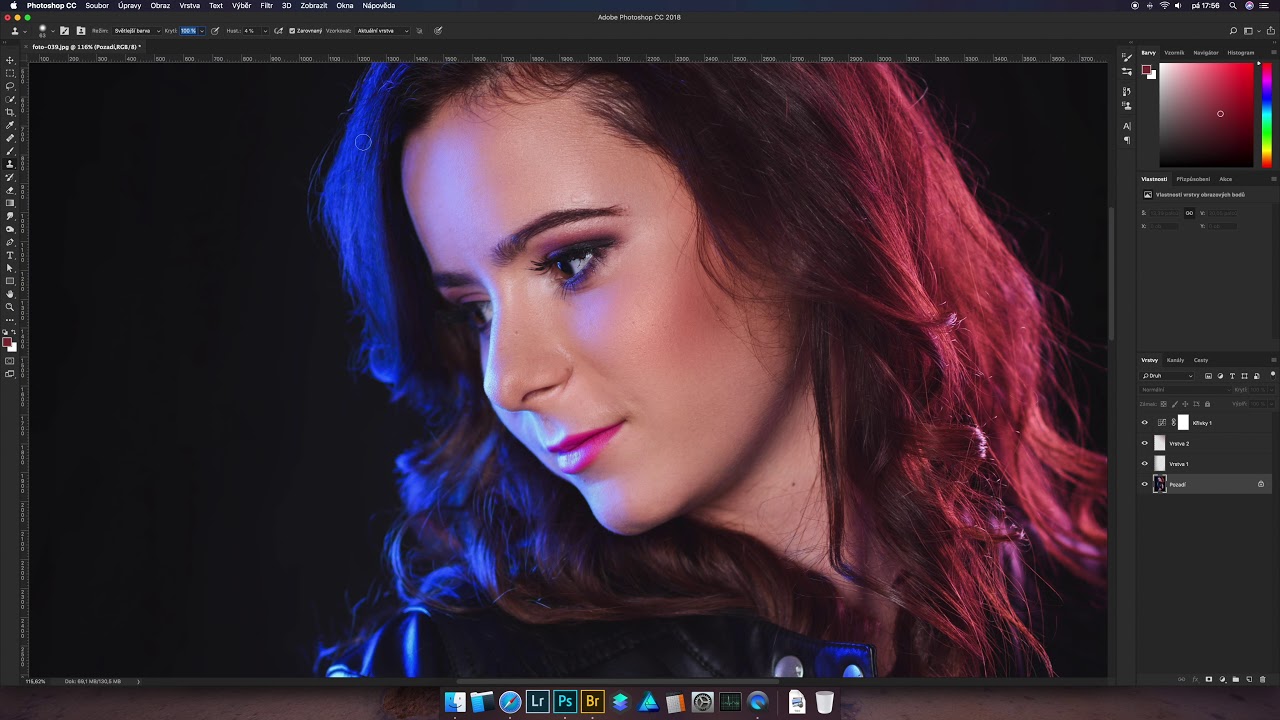Toggle the airbrush build-up effect button
The height and width of the screenshot is (720, 1280).
(x=278, y=31)
